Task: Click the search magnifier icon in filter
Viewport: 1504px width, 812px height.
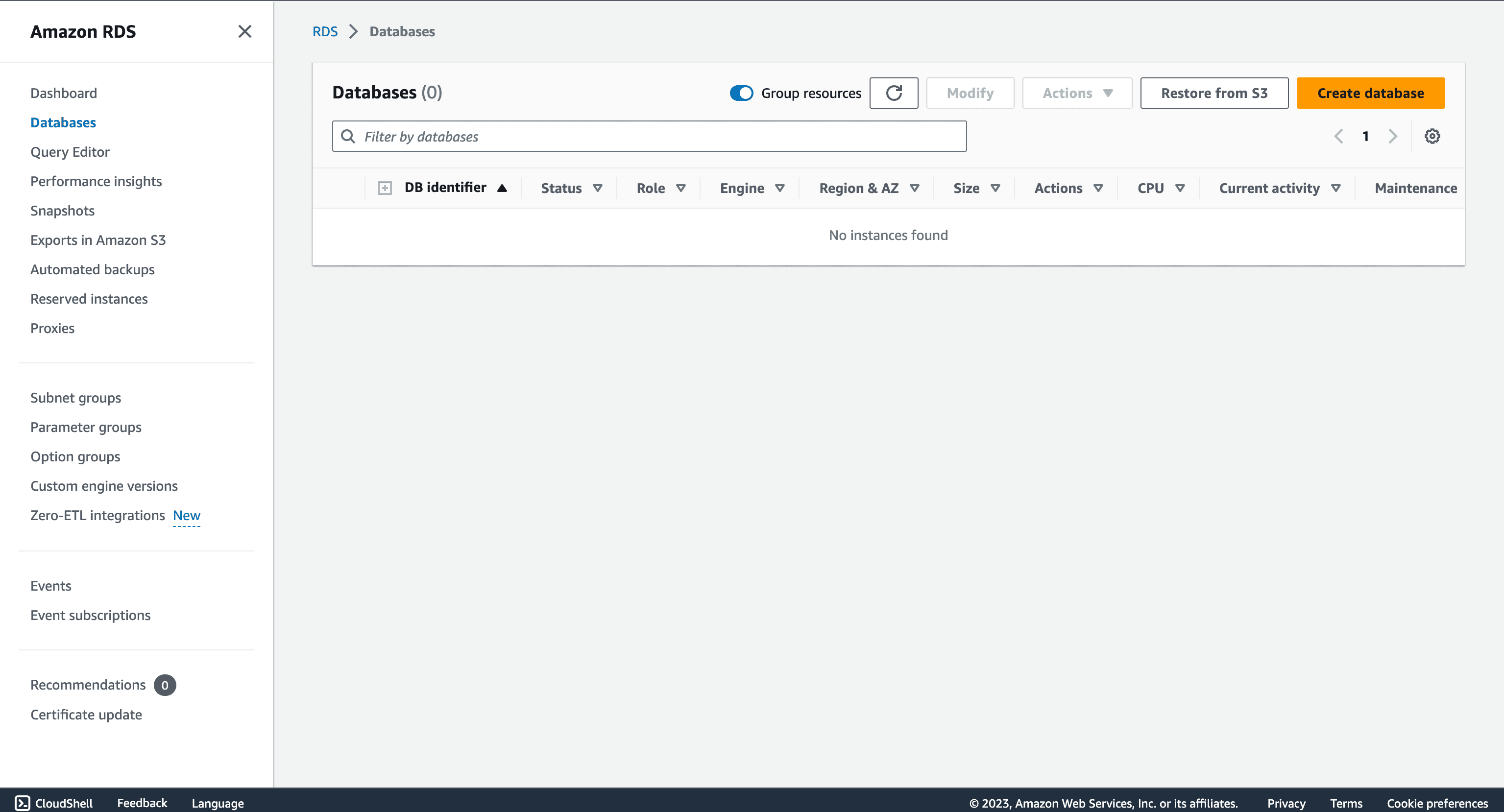Action: [x=348, y=137]
